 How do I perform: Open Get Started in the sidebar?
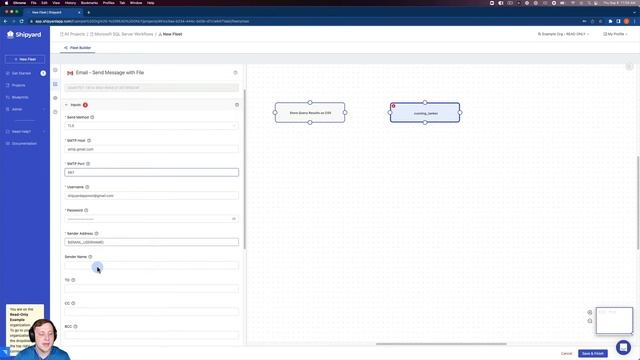pyautogui.click(x=21, y=73)
